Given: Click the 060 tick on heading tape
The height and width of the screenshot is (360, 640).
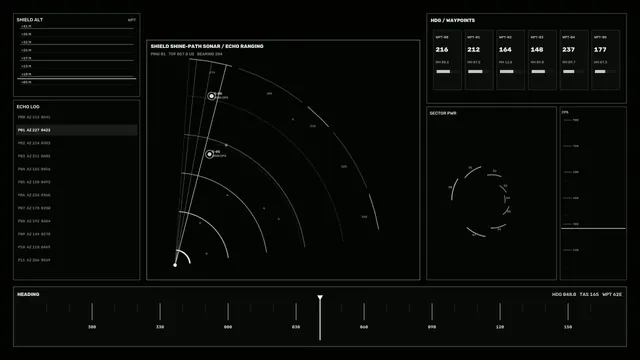Looking at the screenshot, I should pyautogui.click(x=364, y=312).
